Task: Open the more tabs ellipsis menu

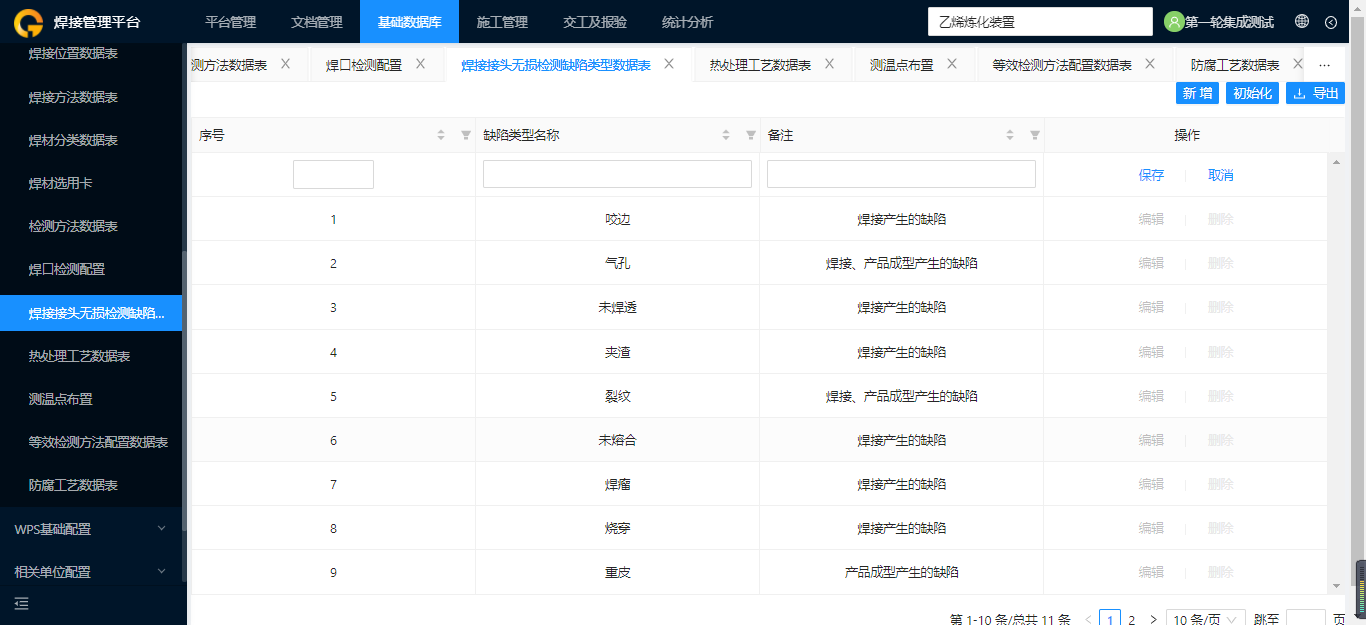Action: (x=1325, y=65)
